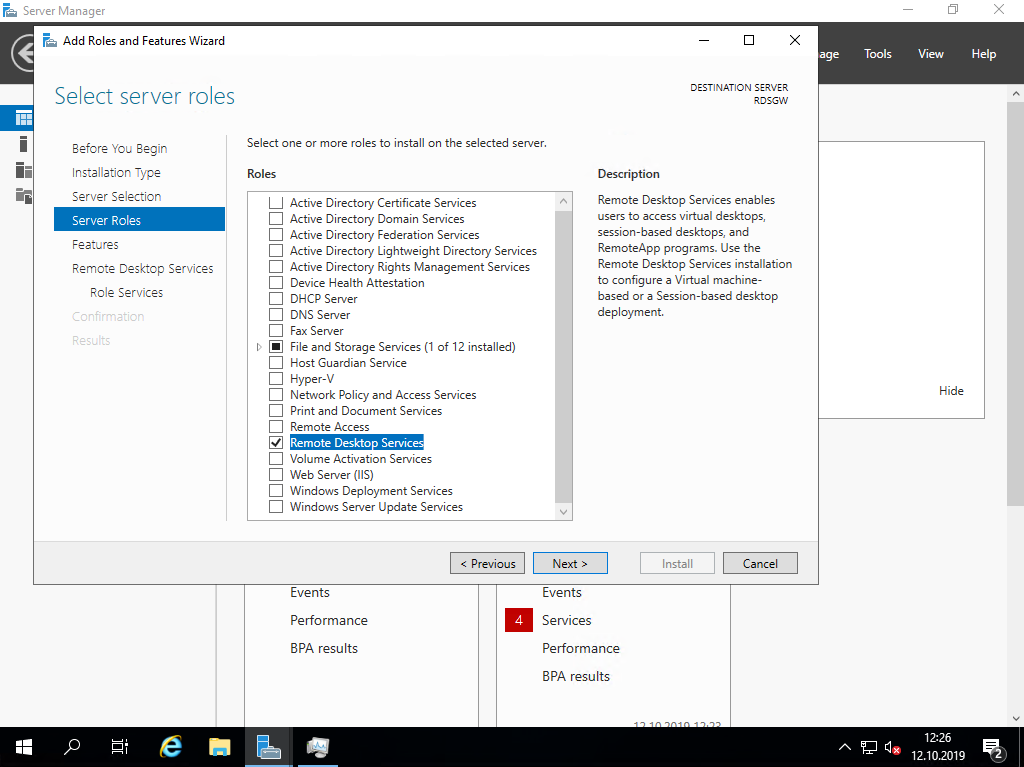The width and height of the screenshot is (1024, 767).
Task: Open Performance in left tile
Action: click(x=328, y=620)
